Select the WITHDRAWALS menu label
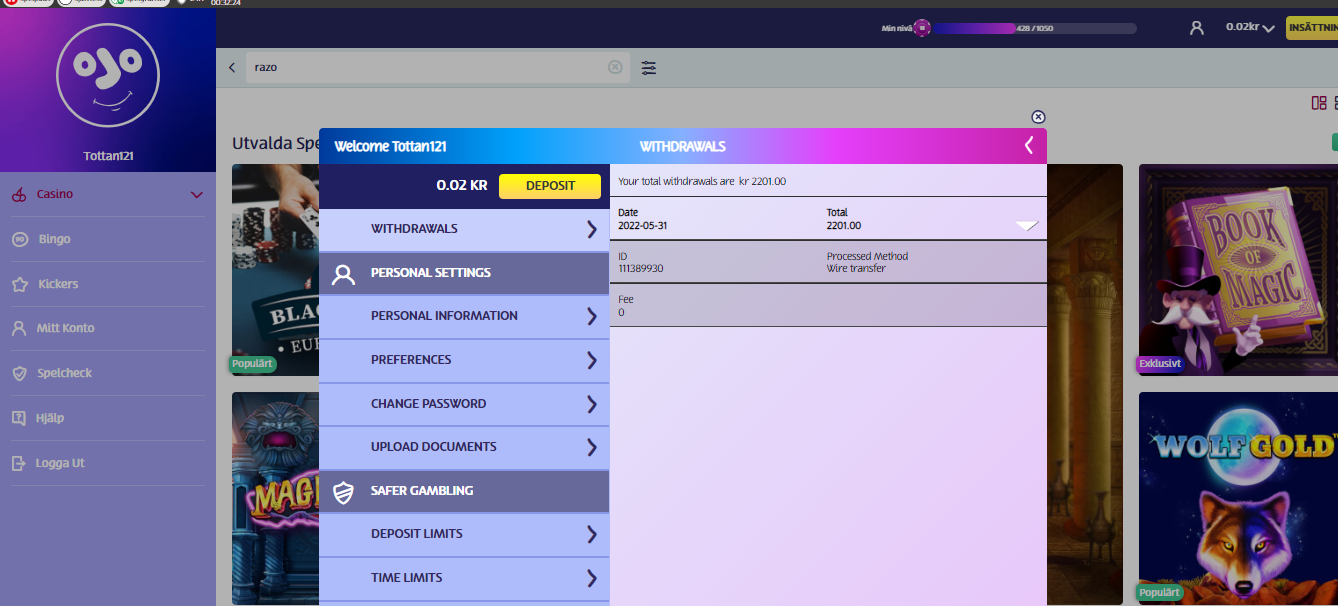1338x606 pixels. click(414, 229)
